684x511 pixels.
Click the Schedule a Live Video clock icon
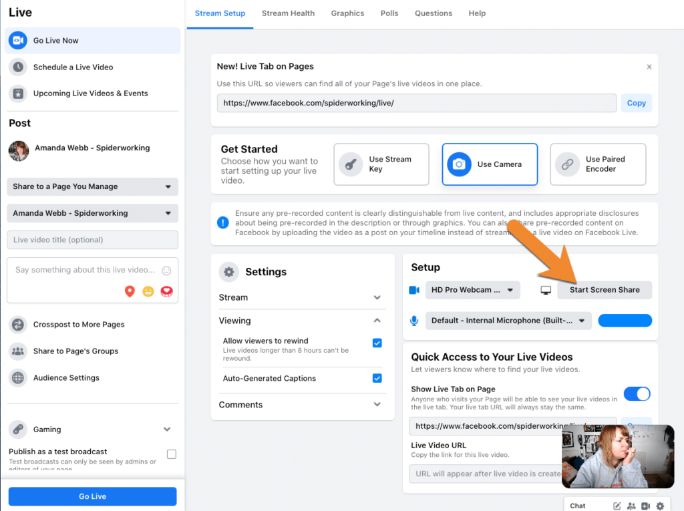pyautogui.click(x=18, y=67)
